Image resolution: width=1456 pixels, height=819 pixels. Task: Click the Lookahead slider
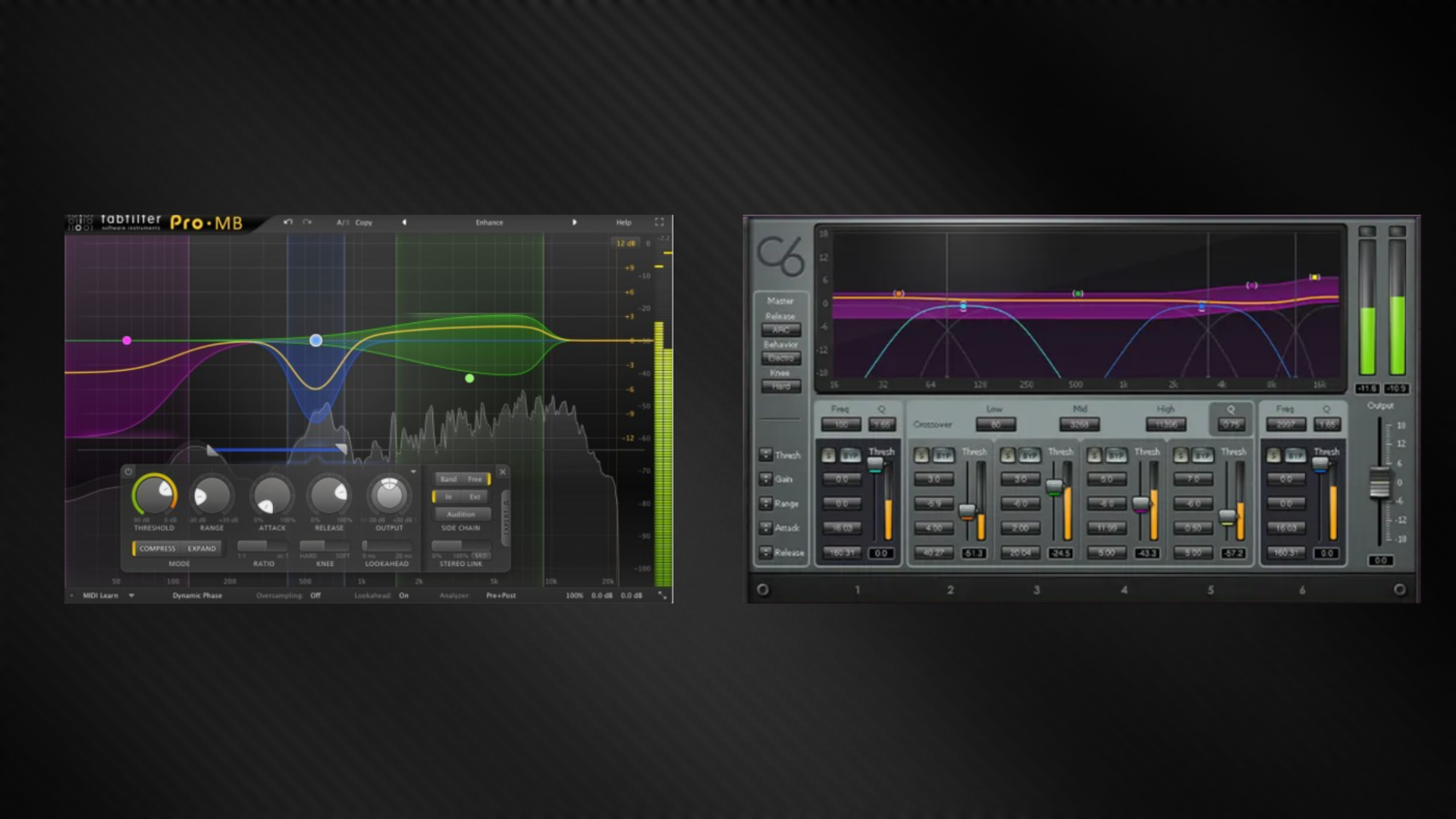(387, 546)
